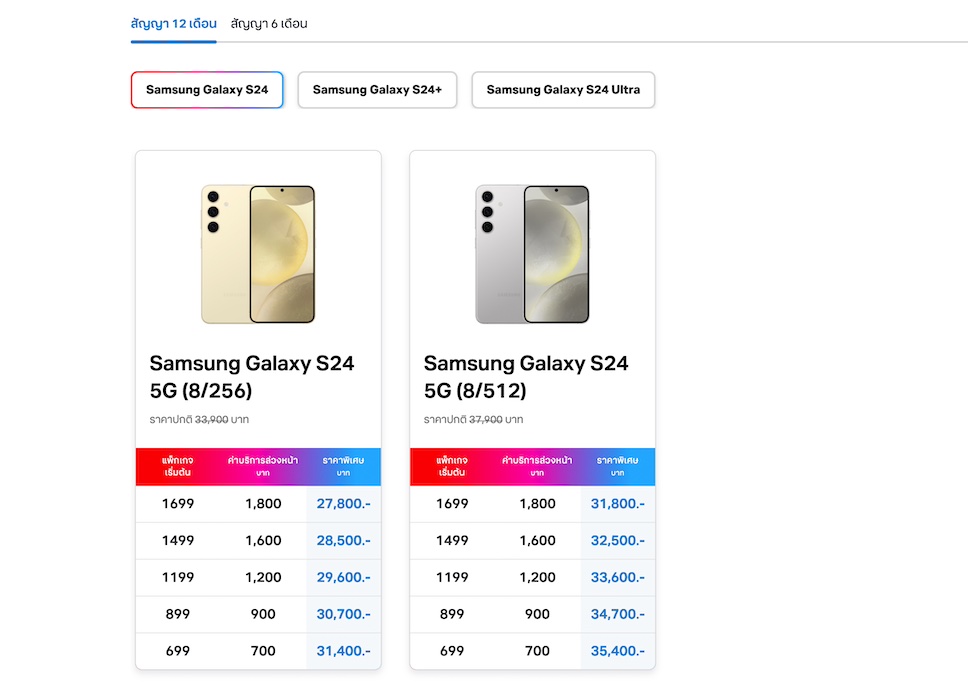The image size is (968, 698).
Task: Switch to the สัญญา 6 เดือน tab
Action: 269,23
